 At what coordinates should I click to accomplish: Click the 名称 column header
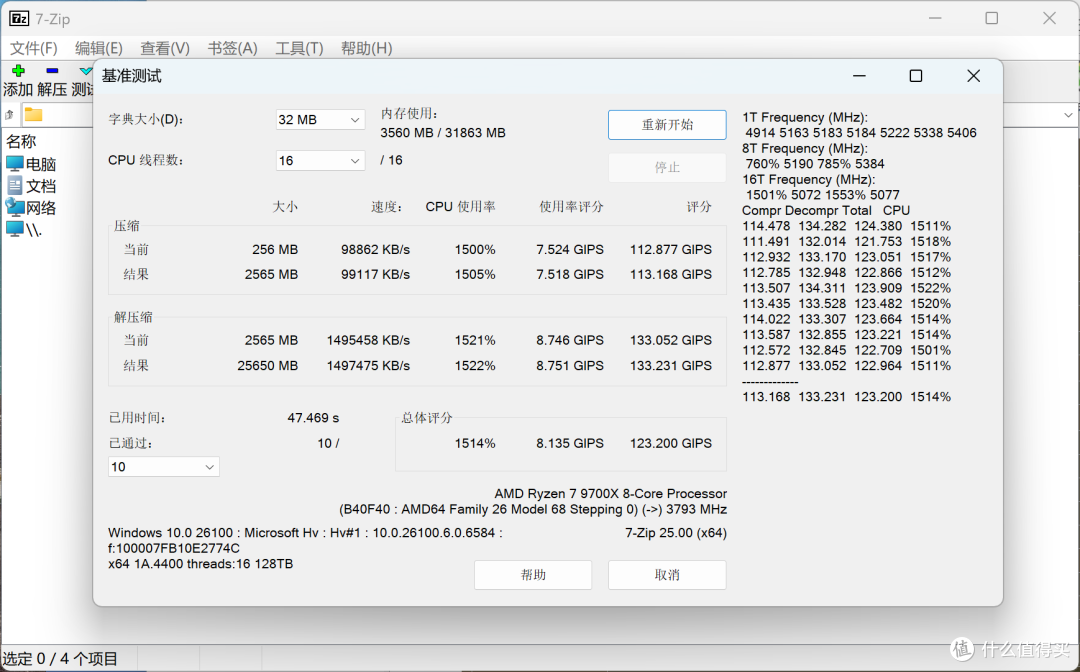(x=21, y=142)
